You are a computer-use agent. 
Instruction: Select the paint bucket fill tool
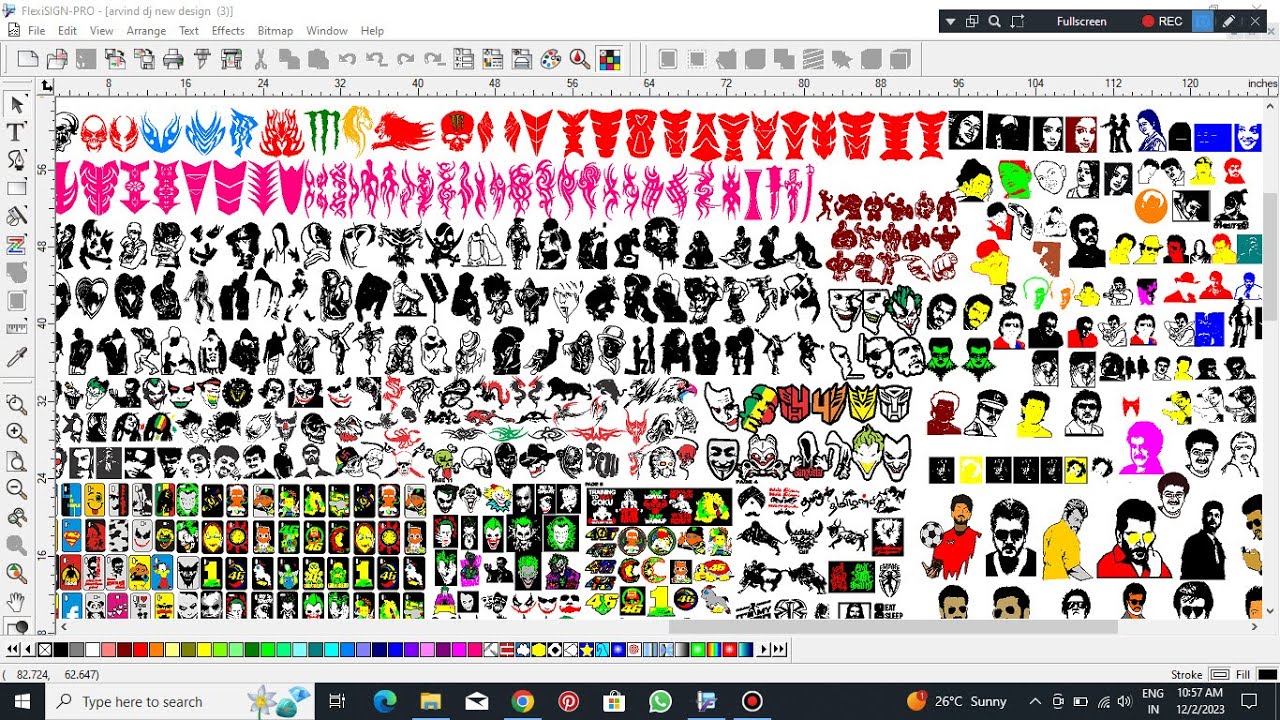tap(16, 216)
